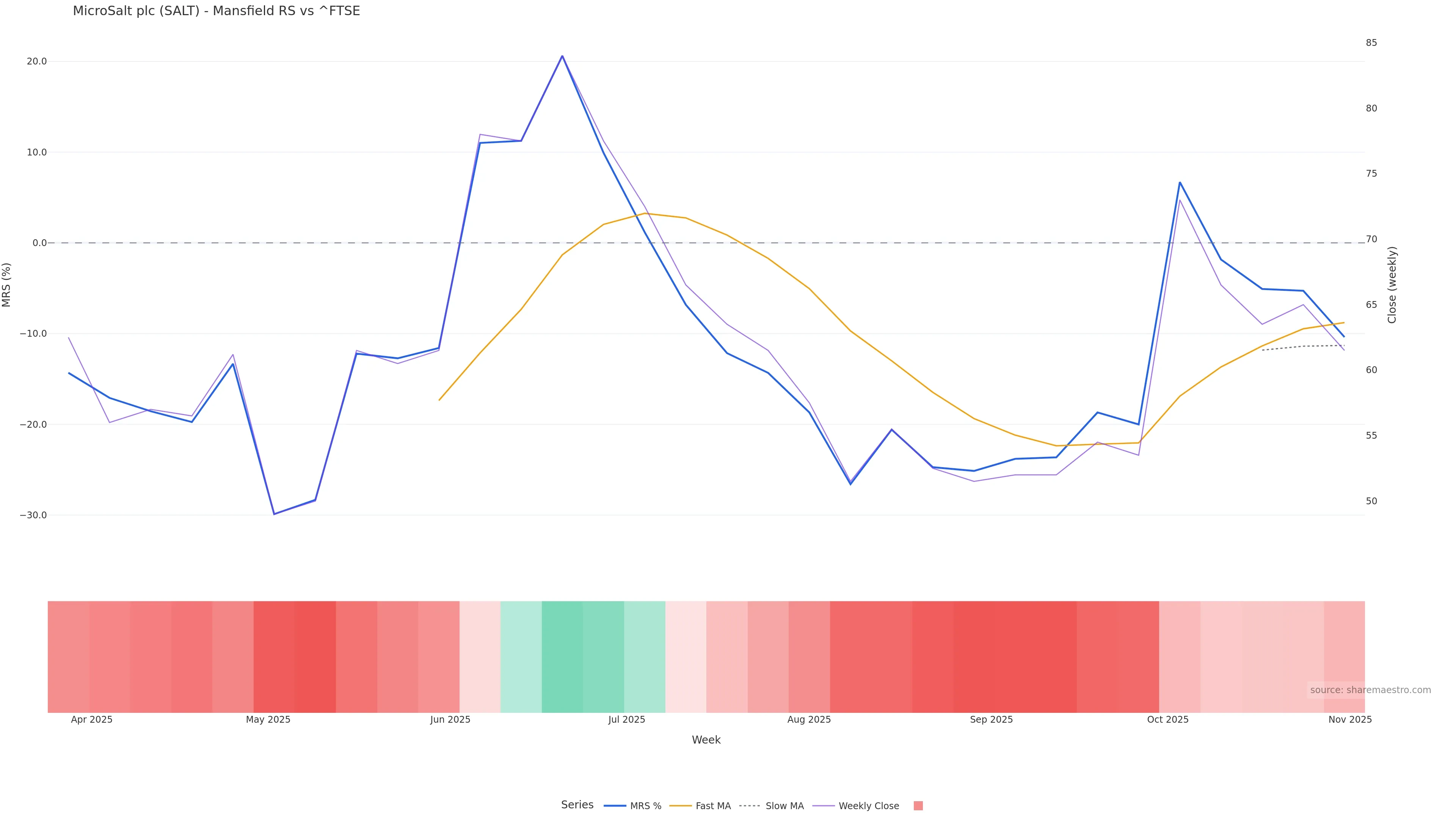Click the darkest green heatmap cell
This screenshot has width=1456, height=819.
(562, 657)
